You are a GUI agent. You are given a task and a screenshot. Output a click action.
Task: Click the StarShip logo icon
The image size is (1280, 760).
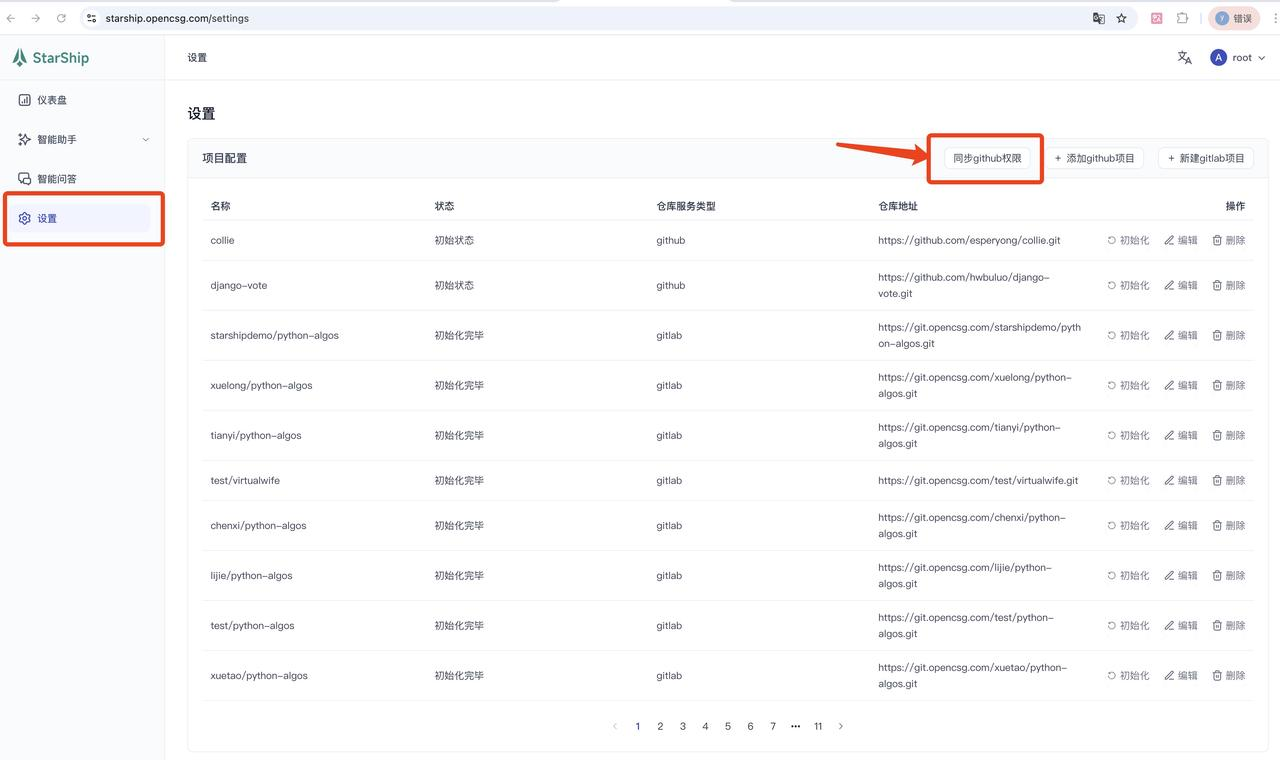19,57
